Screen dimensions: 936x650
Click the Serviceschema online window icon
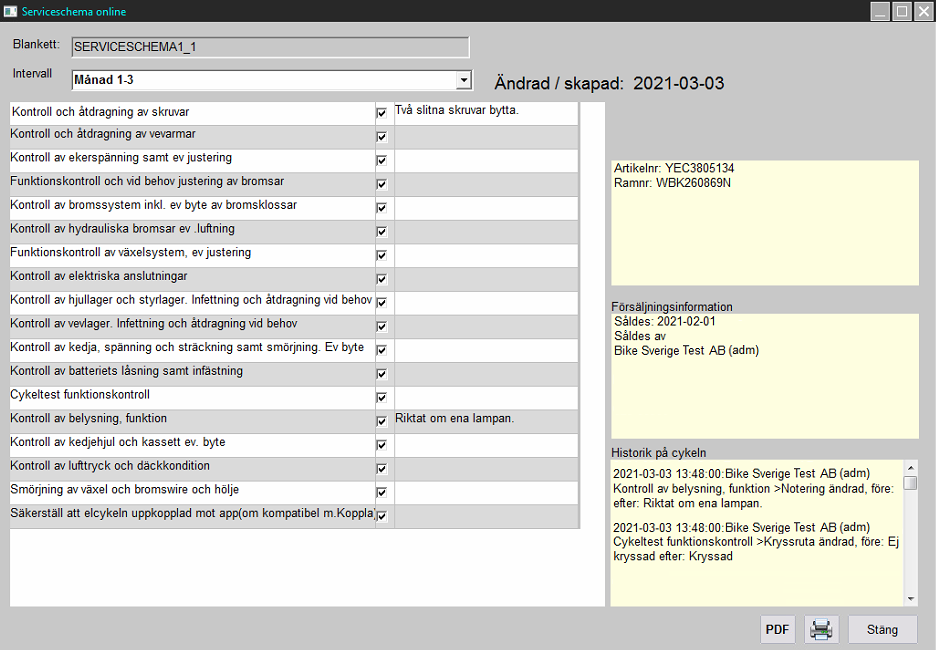tap(10, 11)
